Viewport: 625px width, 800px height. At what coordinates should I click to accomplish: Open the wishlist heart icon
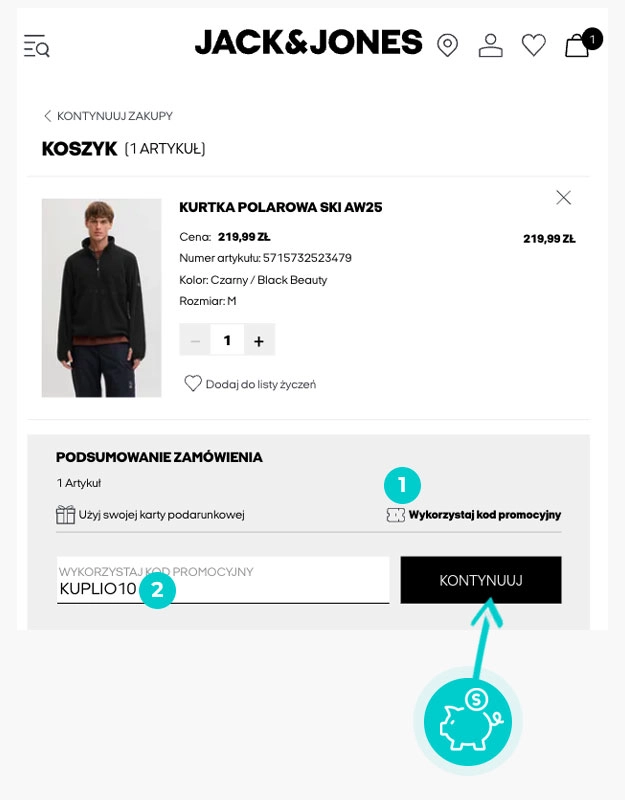tap(533, 46)
